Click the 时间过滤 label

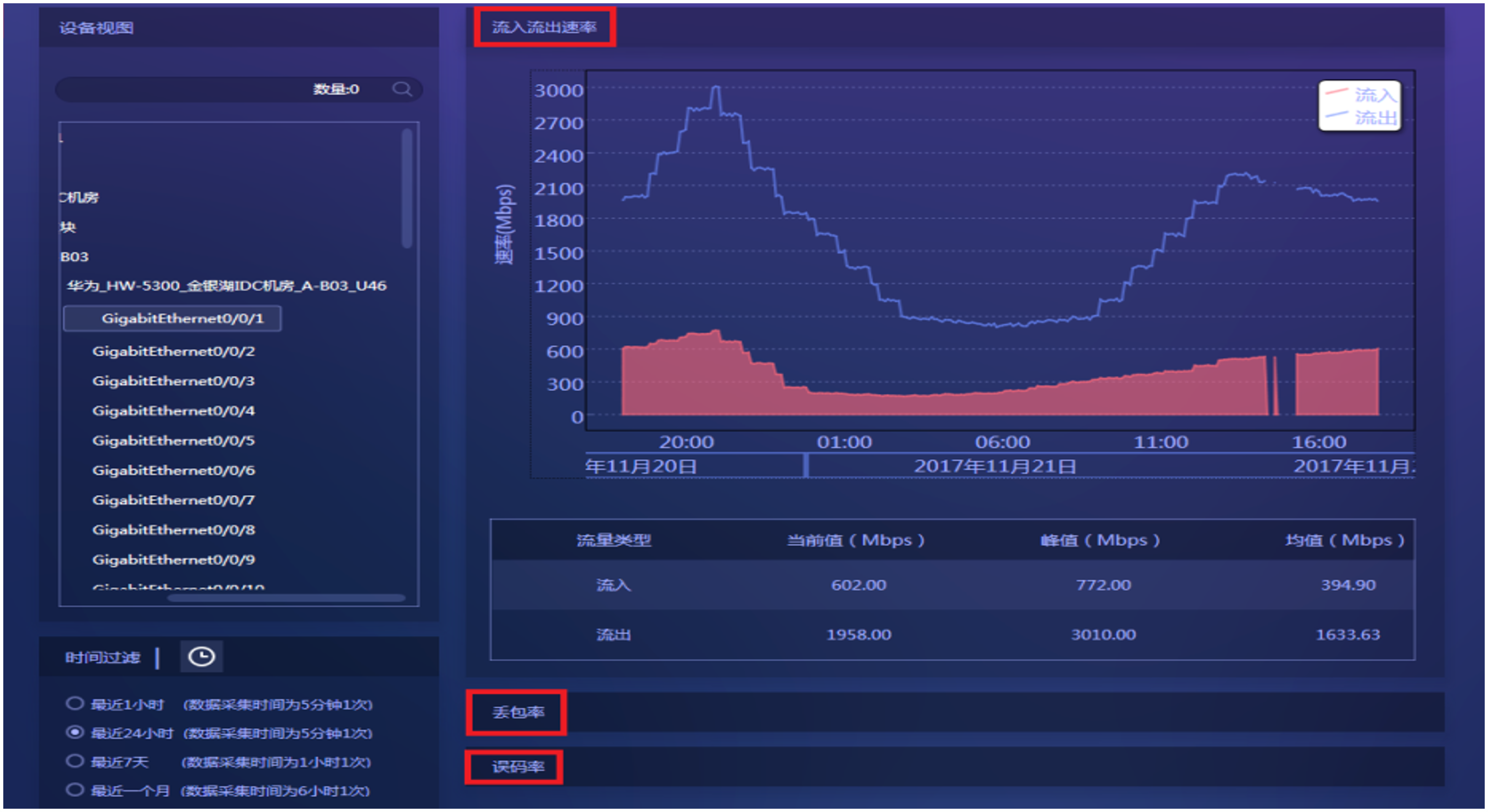[x=102, y=657]
